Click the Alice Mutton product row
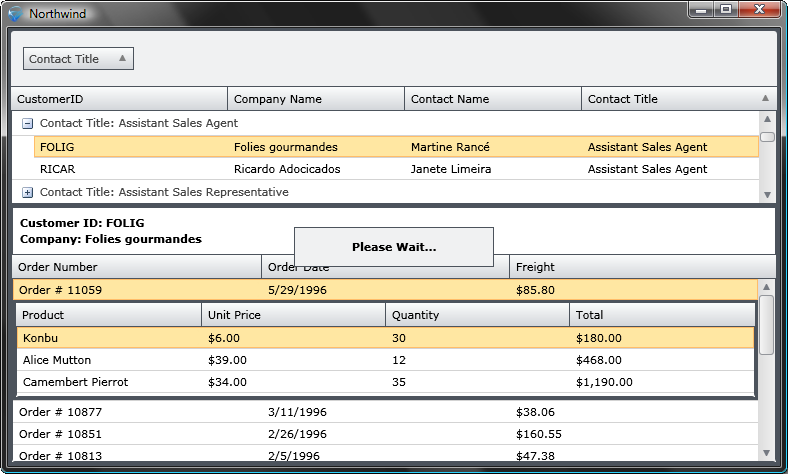The height and width of the screenshot is (474, 788). coord(385,360)
